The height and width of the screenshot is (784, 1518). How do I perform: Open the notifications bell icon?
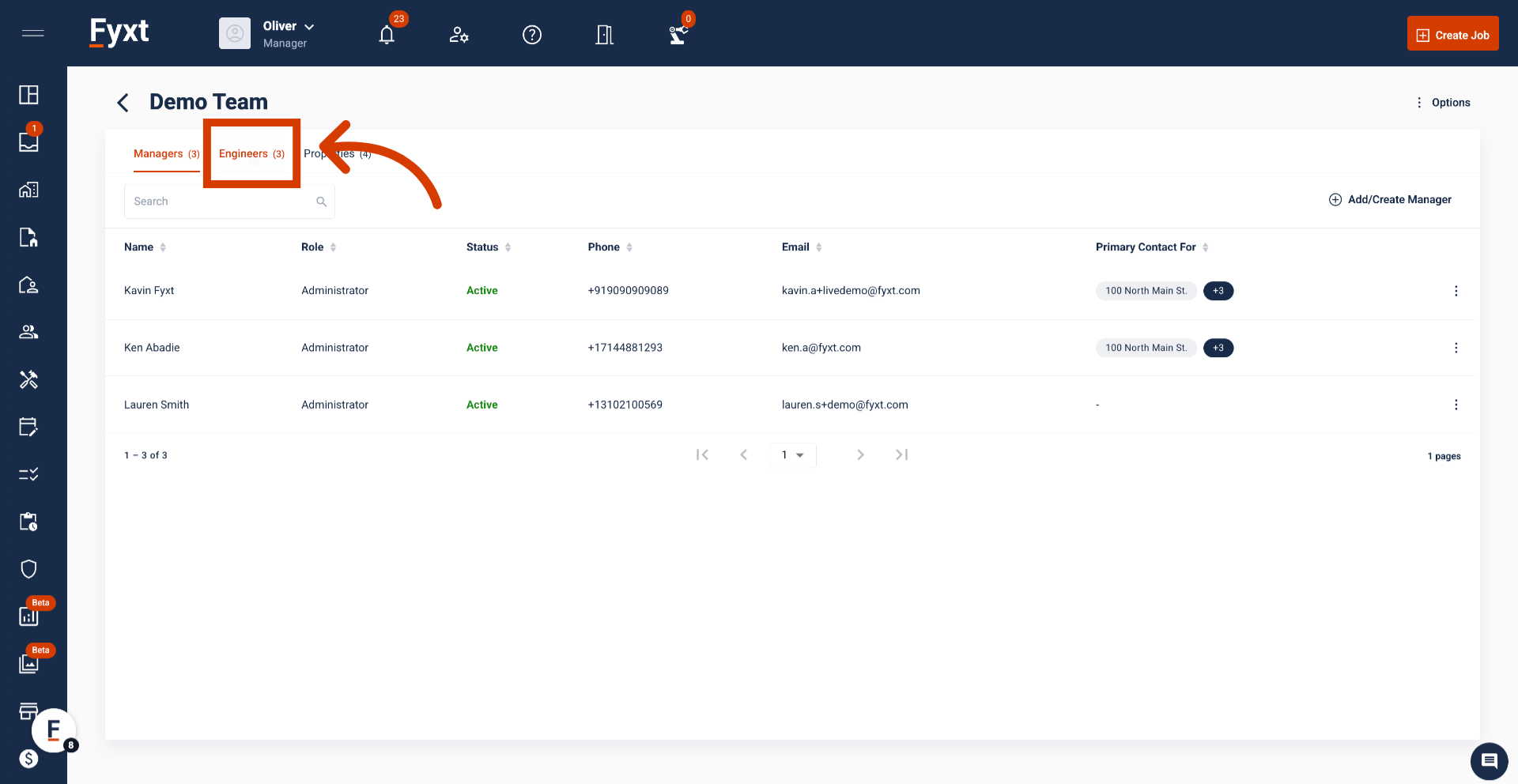tap(387, 35)
